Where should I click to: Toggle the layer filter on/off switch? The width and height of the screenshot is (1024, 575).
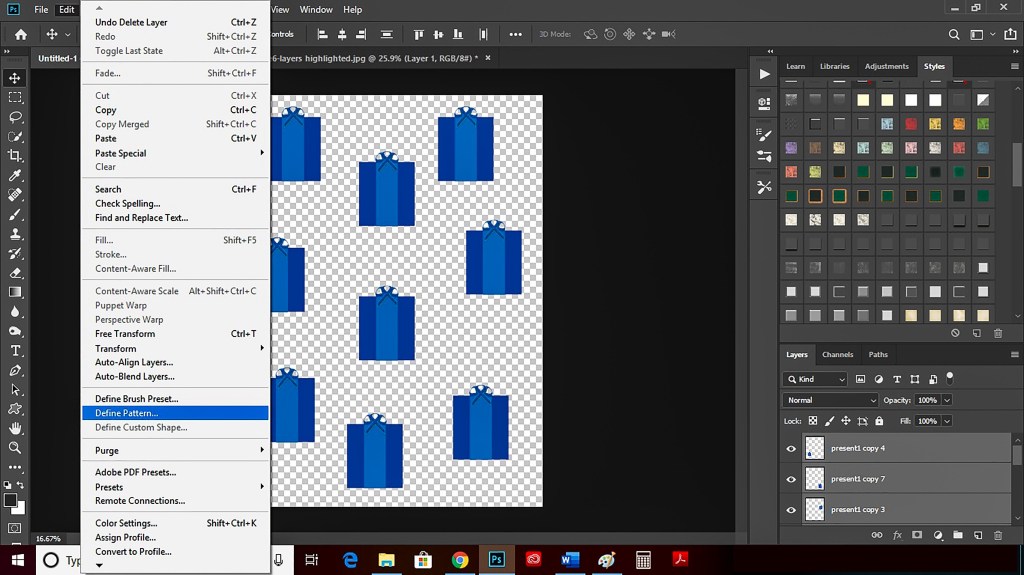[949, 378]
